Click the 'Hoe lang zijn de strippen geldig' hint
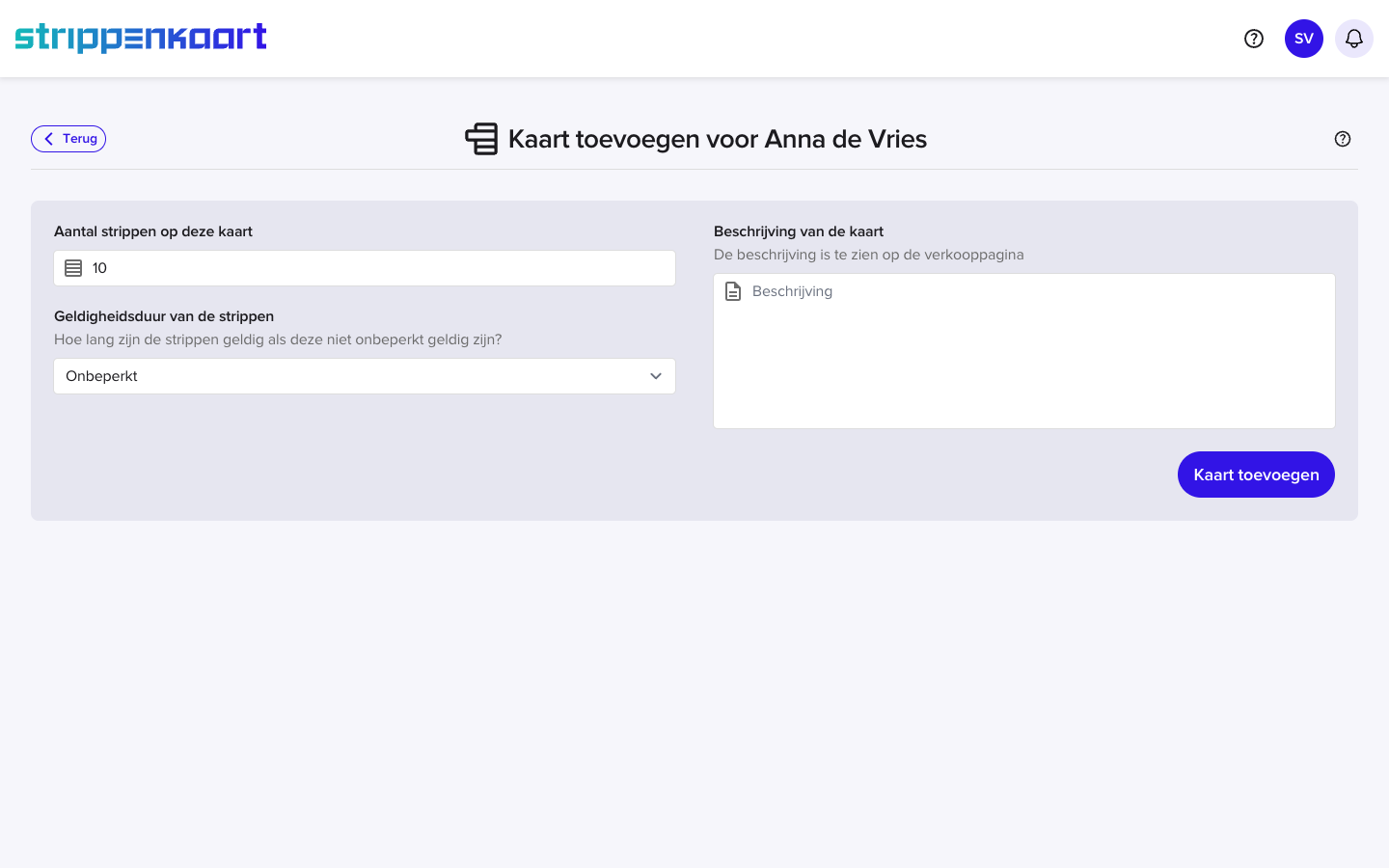The height and width of the screenshot is (868, 1389). (x=278, y=339)
